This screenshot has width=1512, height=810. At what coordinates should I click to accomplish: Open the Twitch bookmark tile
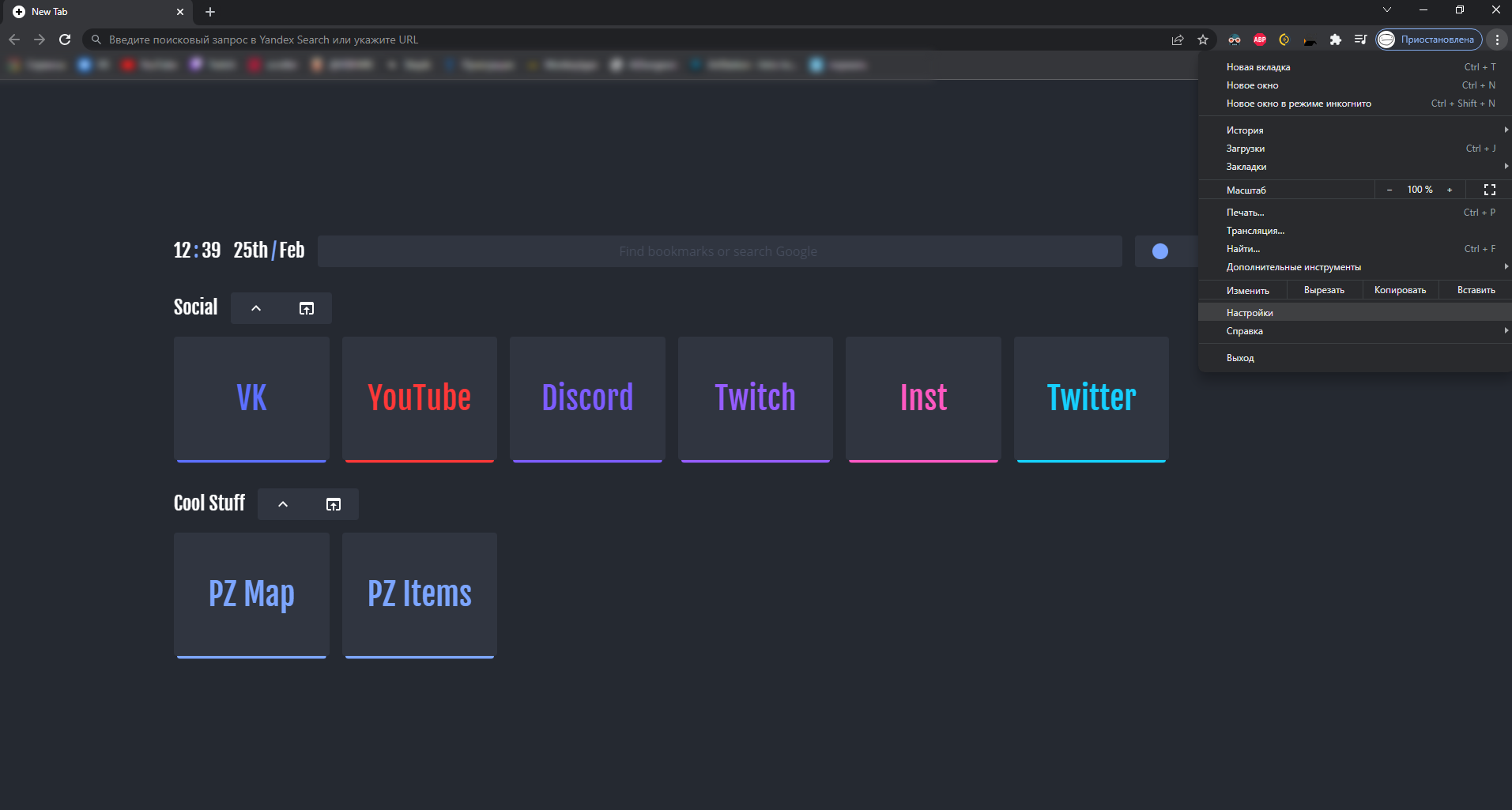click(756, 399)
